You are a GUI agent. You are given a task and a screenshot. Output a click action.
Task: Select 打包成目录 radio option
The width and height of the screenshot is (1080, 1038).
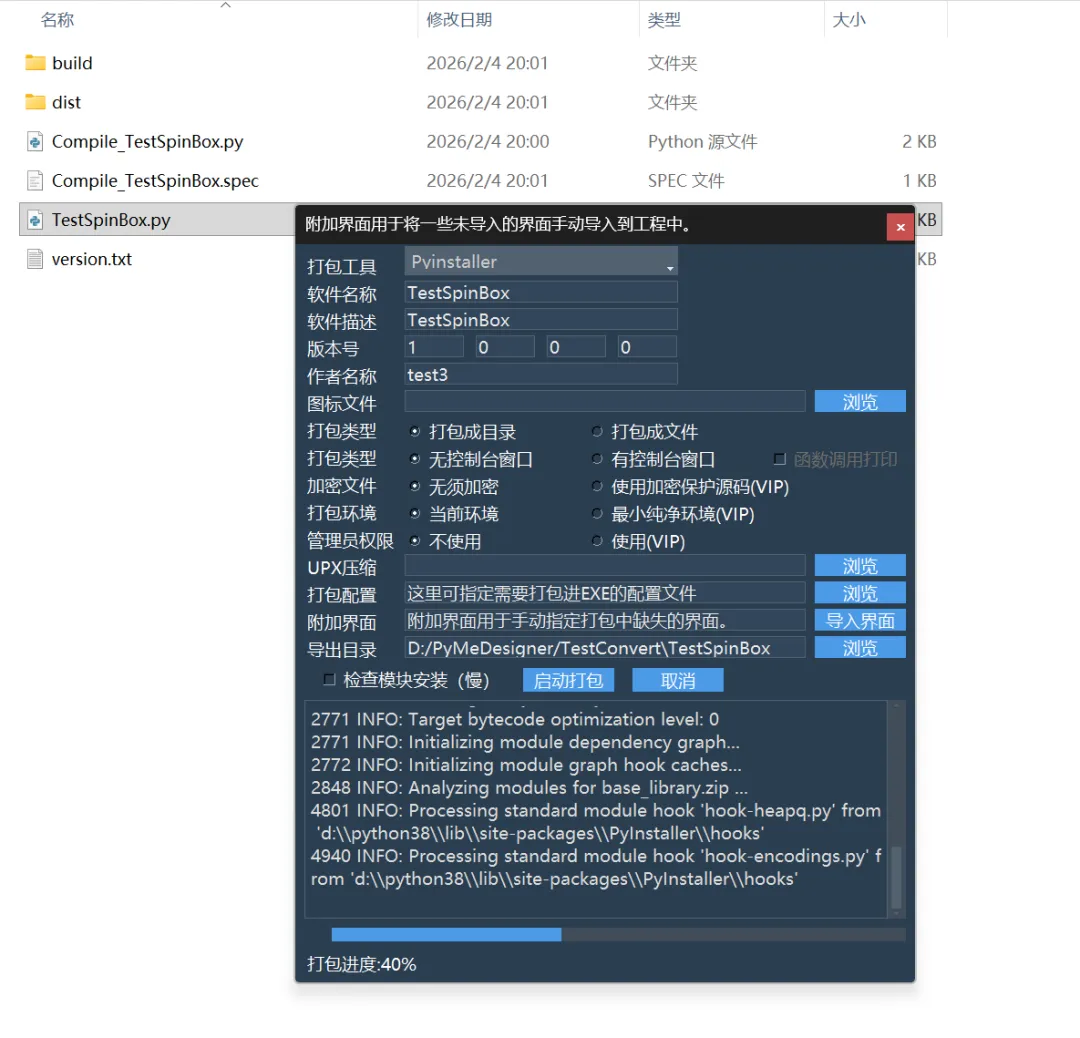pos(415,431)
